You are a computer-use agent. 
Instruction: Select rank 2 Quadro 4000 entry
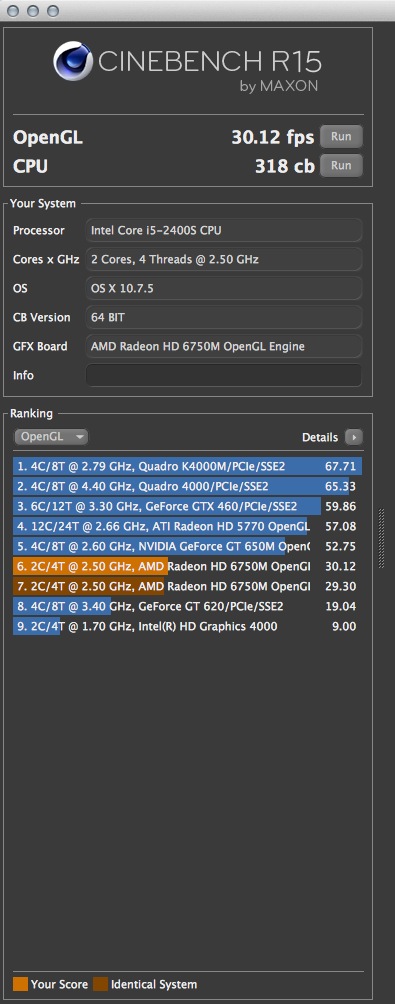[x=188, y=486]
